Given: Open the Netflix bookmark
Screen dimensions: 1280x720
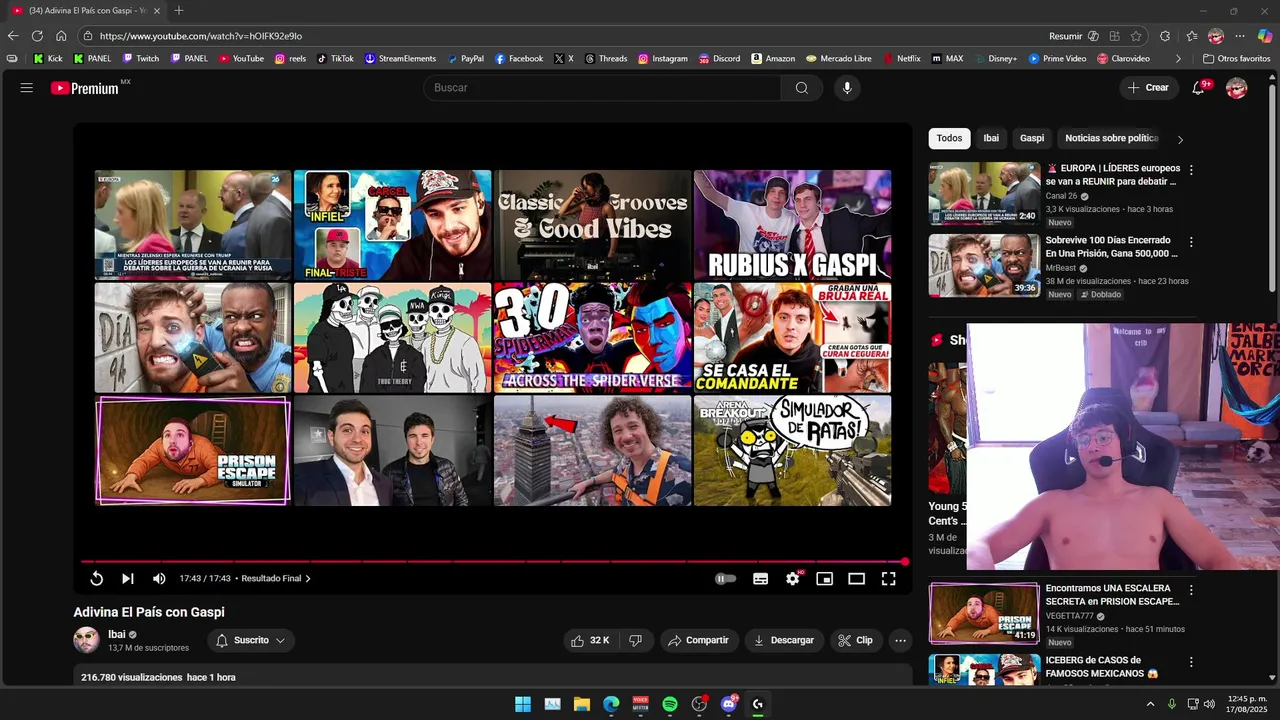Looking at the screenshot, I should [x=901, y=59].
